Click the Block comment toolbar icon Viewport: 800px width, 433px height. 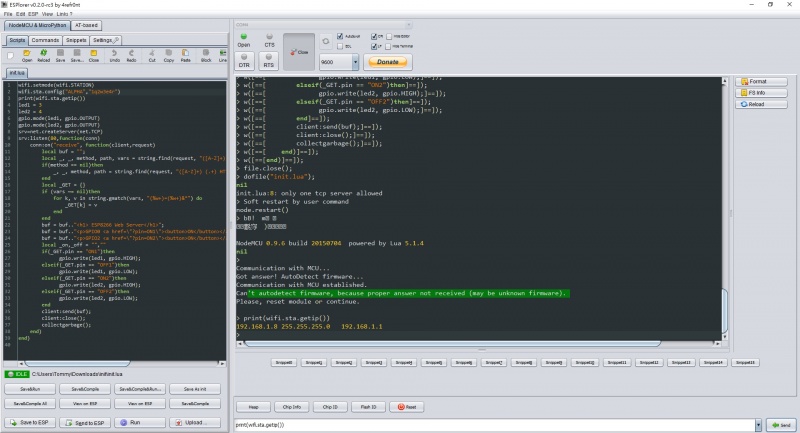coord(206,56)
